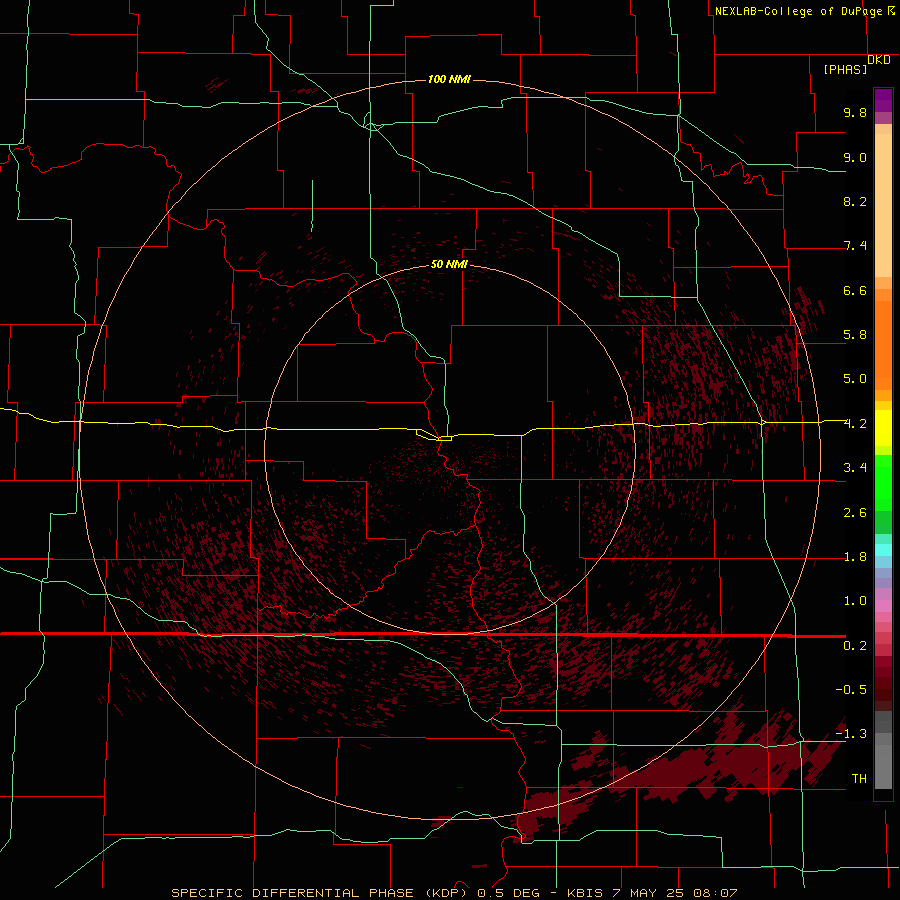Screen dimensions: 900x900
Task: Click the 100 NMI range ring label
Action: (449, 79)
